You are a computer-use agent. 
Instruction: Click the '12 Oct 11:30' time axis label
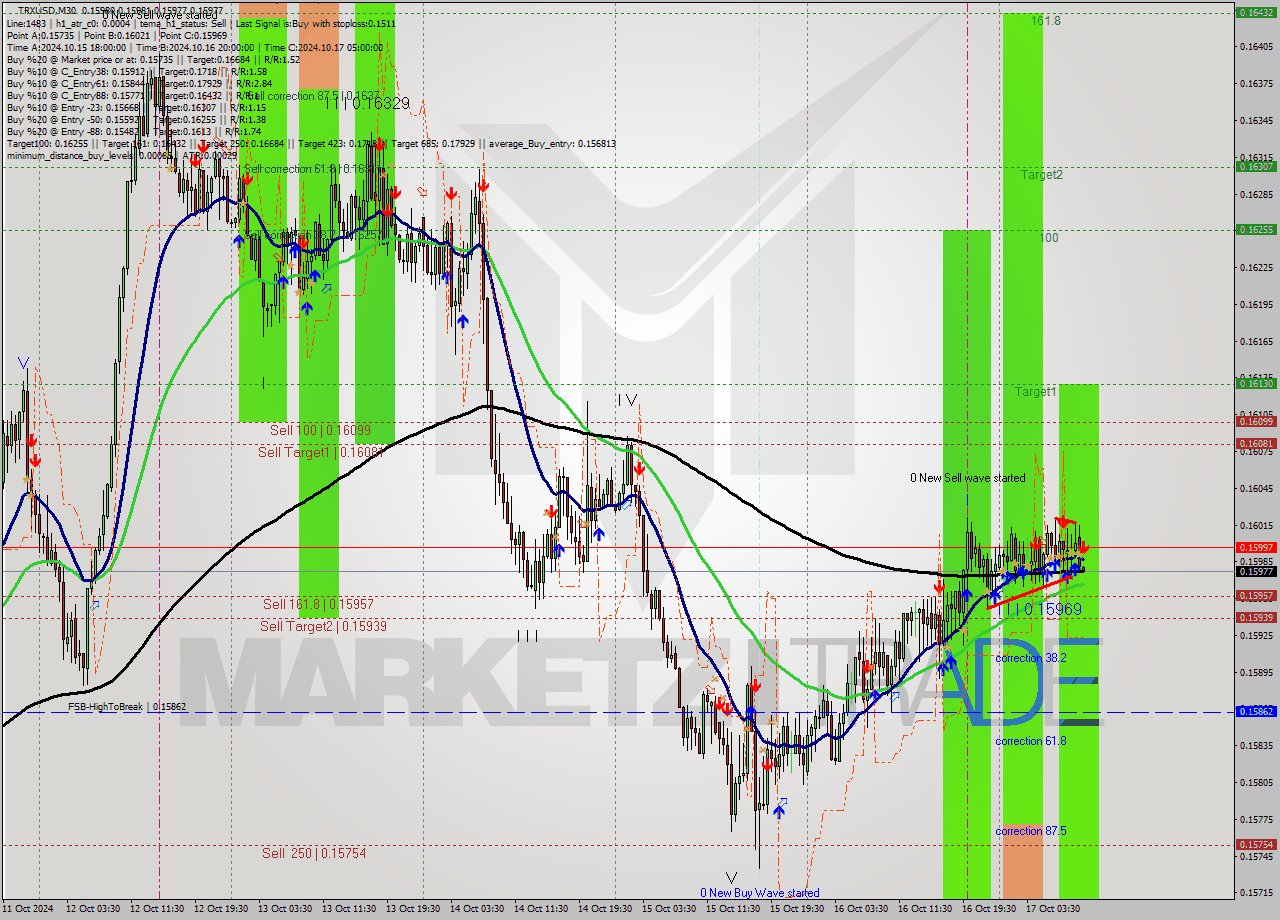tap(157, 909)
